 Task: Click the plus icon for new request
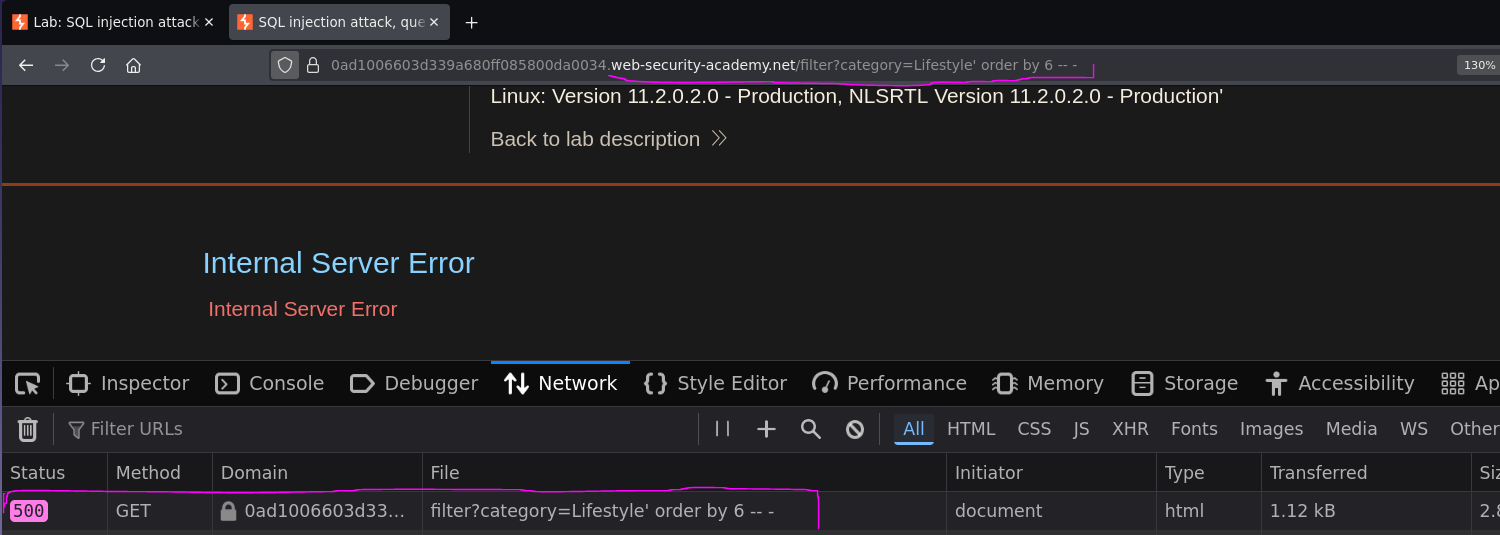pos(766,429)
